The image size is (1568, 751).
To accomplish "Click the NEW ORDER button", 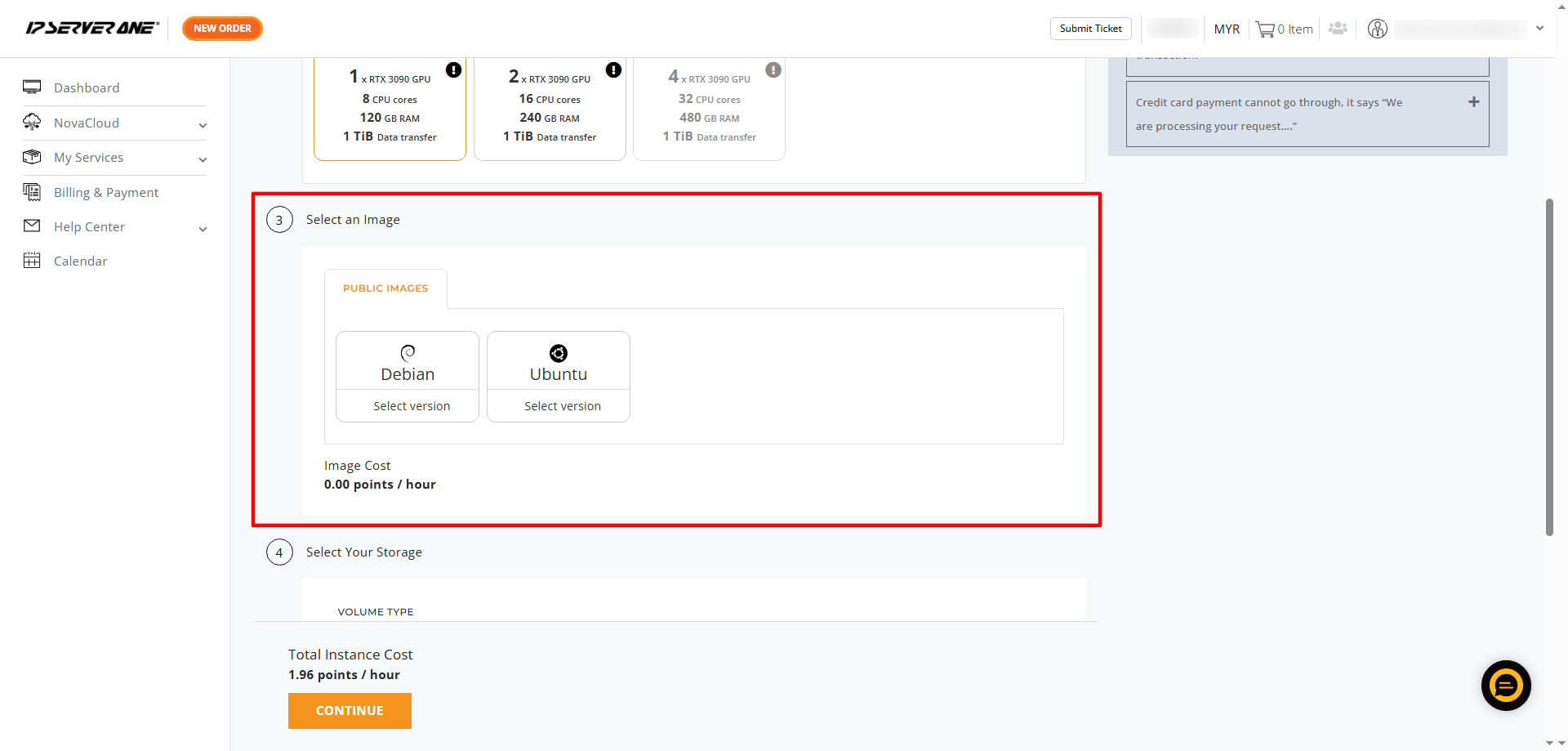I will point(222,29).
